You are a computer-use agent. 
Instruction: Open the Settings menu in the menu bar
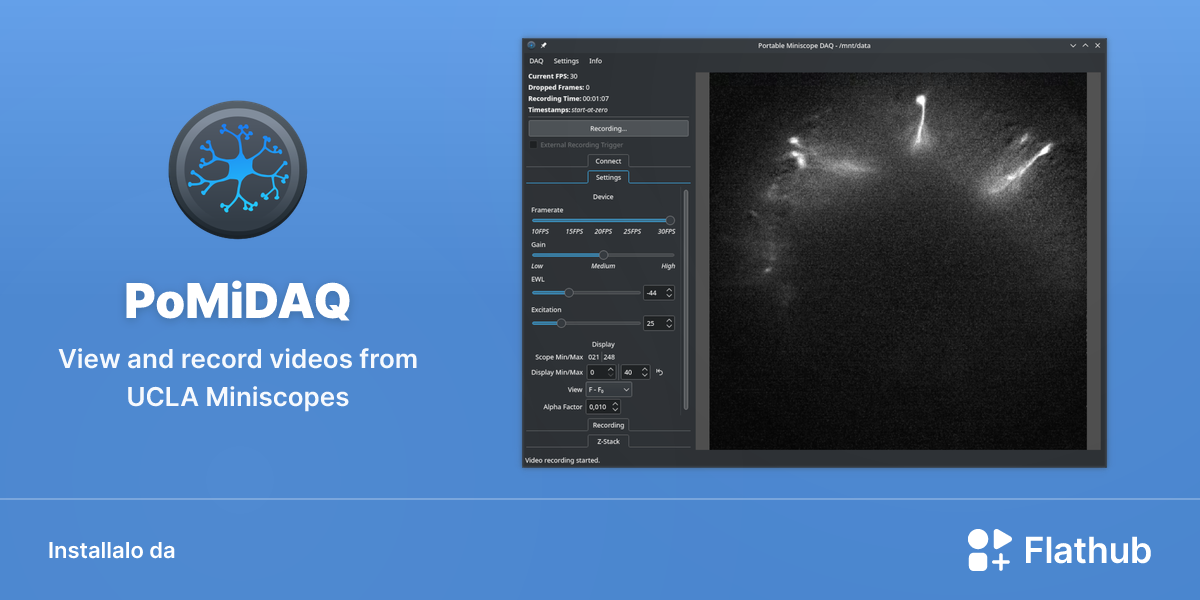566,61
